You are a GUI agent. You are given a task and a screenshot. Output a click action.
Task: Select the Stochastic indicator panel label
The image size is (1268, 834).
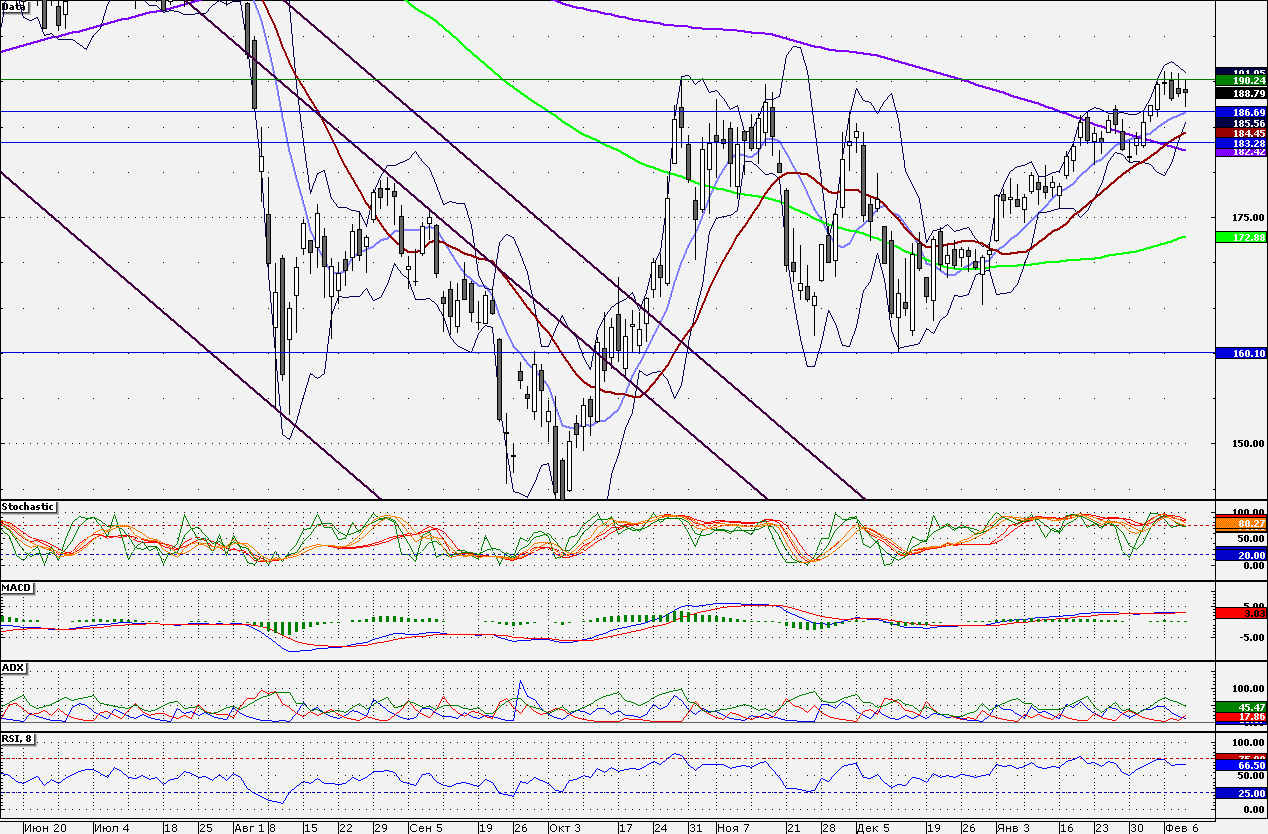pos(28,507)
